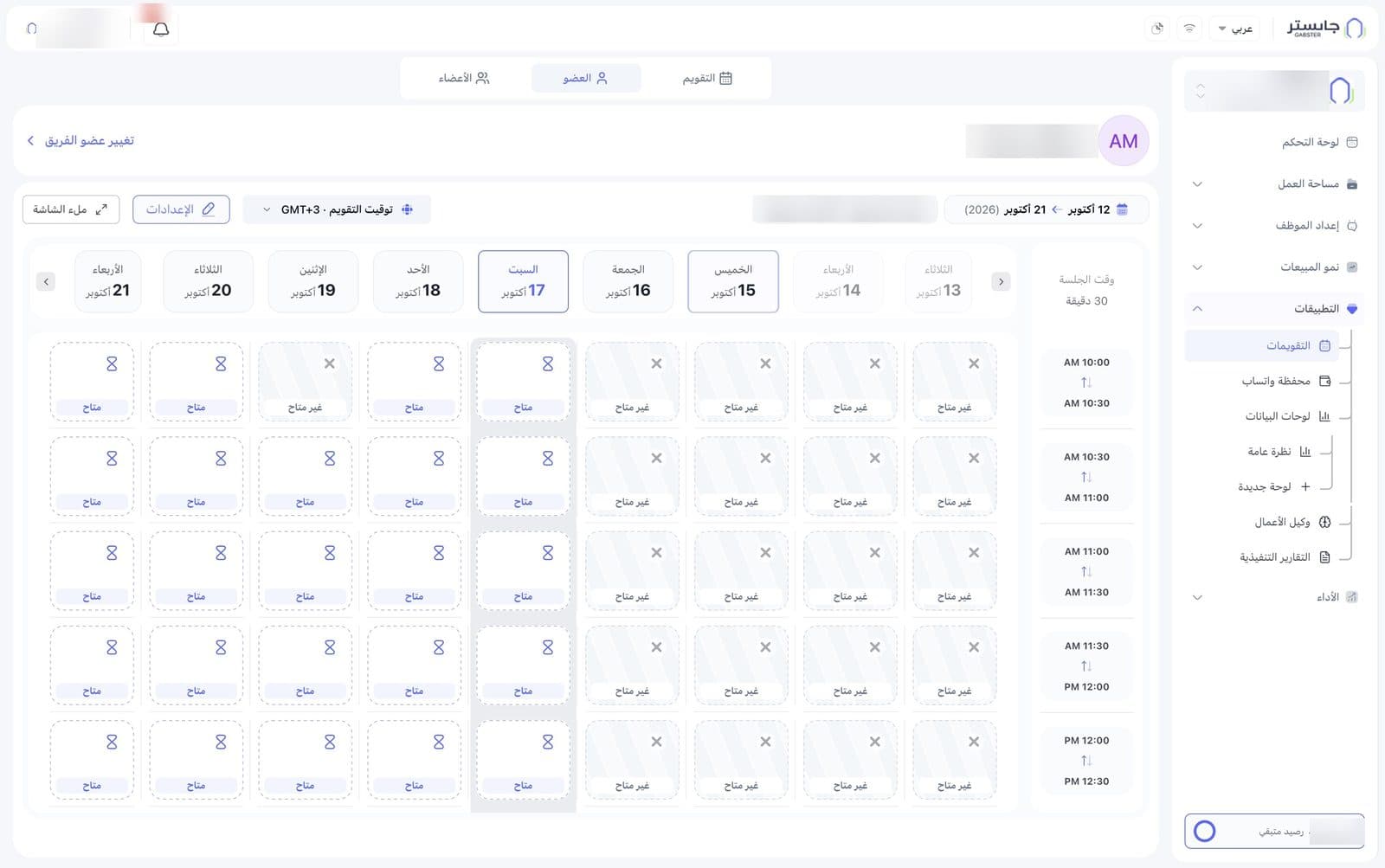Open التقارير التنفيذية reports item
This screenshot has width=1385, height=868.
1285,557
